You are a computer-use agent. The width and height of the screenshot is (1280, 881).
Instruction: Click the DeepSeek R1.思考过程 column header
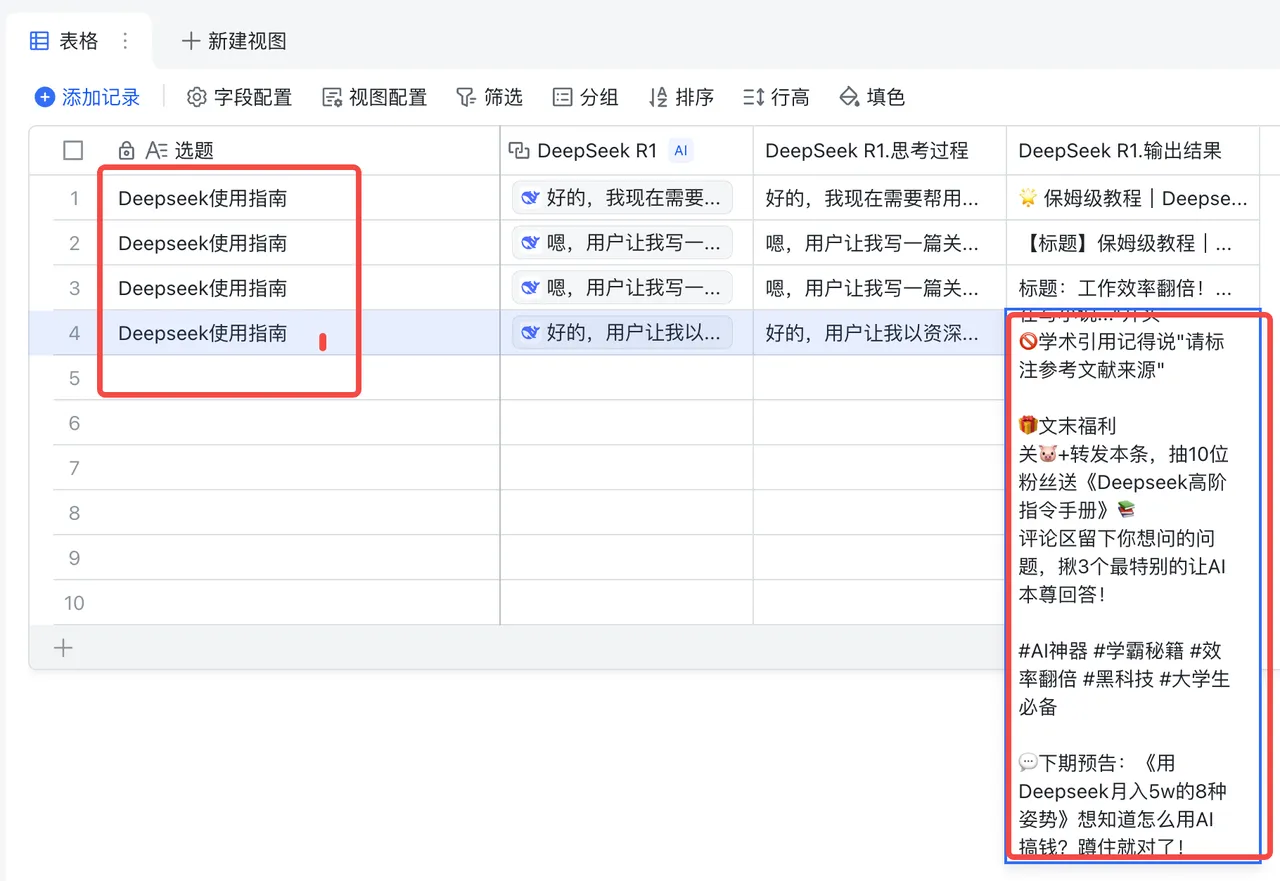click(x=880, y=151)
